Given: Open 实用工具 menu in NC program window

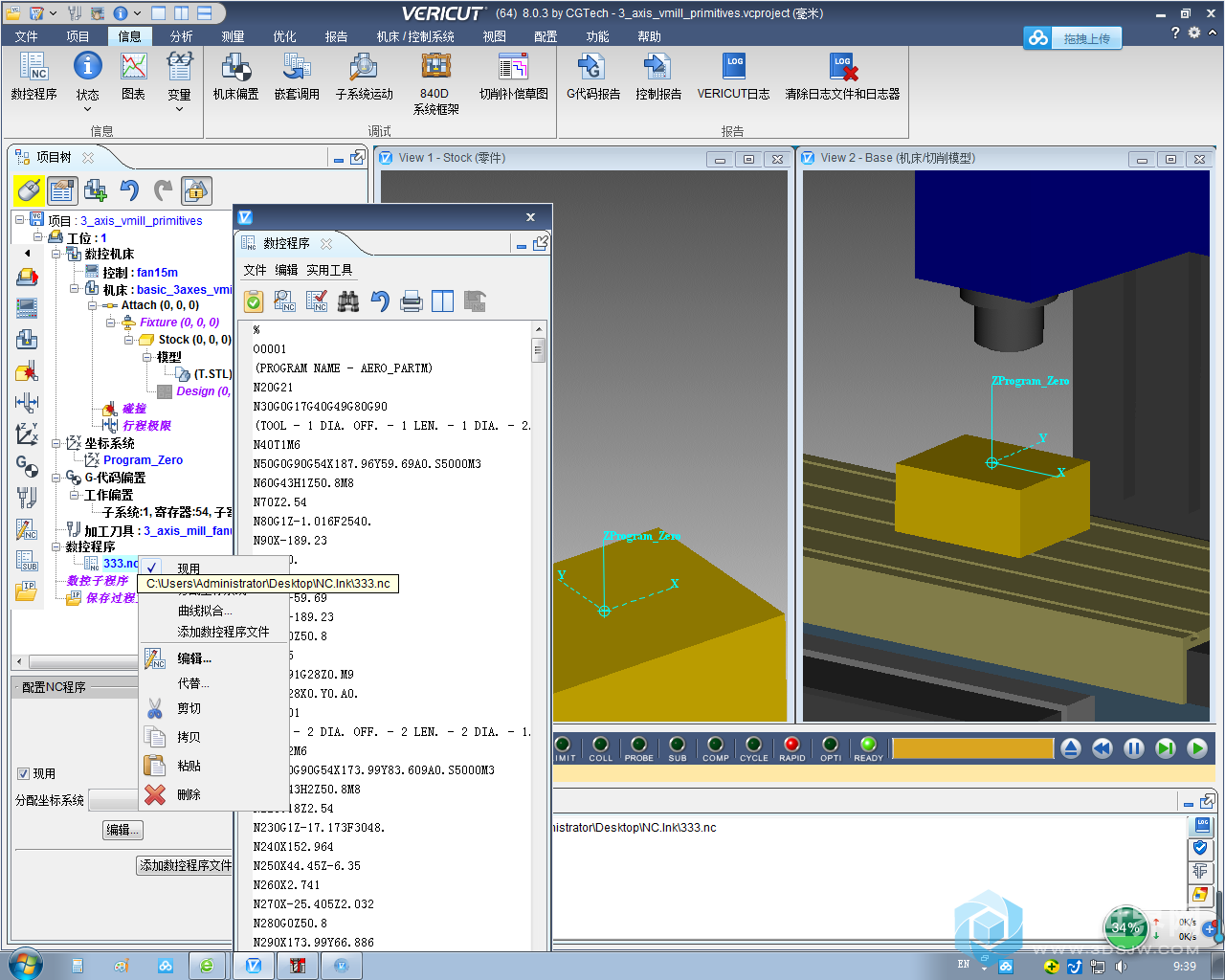Looking at the screenshot, I should (x=329, y=270).
